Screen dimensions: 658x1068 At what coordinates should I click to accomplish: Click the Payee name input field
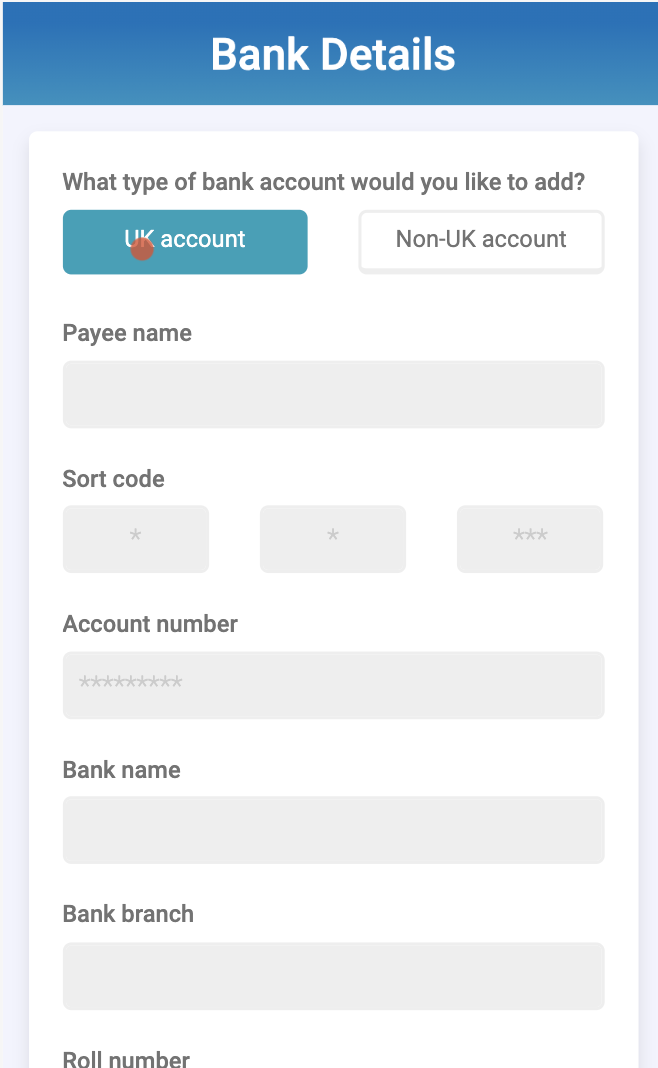coord(333,394)
